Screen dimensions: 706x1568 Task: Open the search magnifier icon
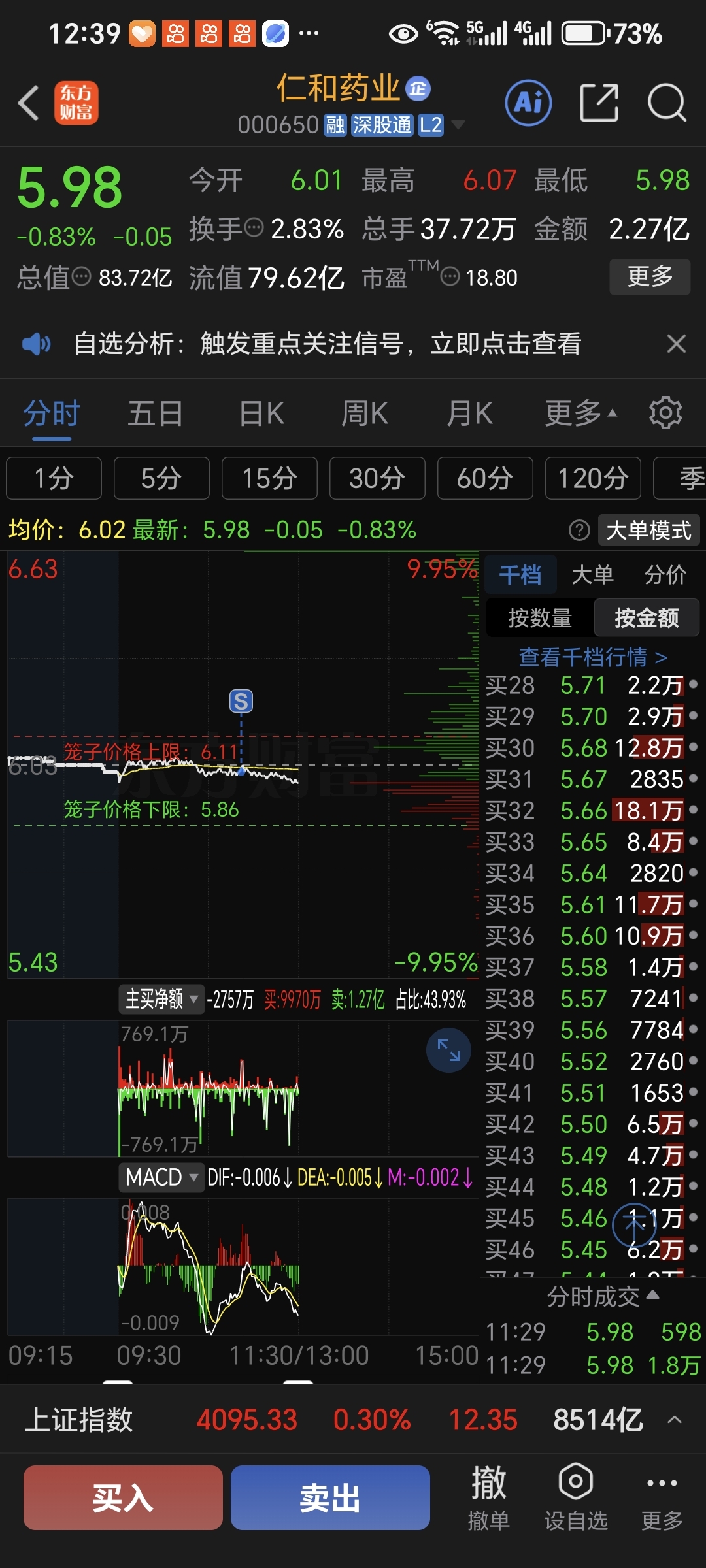667,103
